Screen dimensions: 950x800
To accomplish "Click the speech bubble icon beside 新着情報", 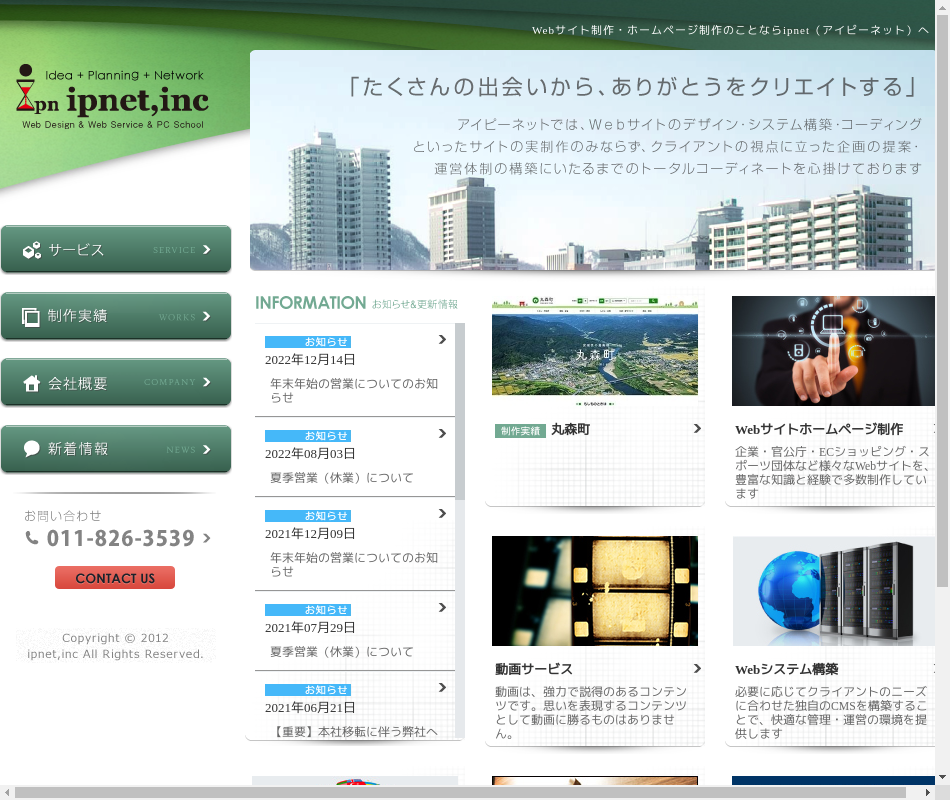I will [32, 449].
